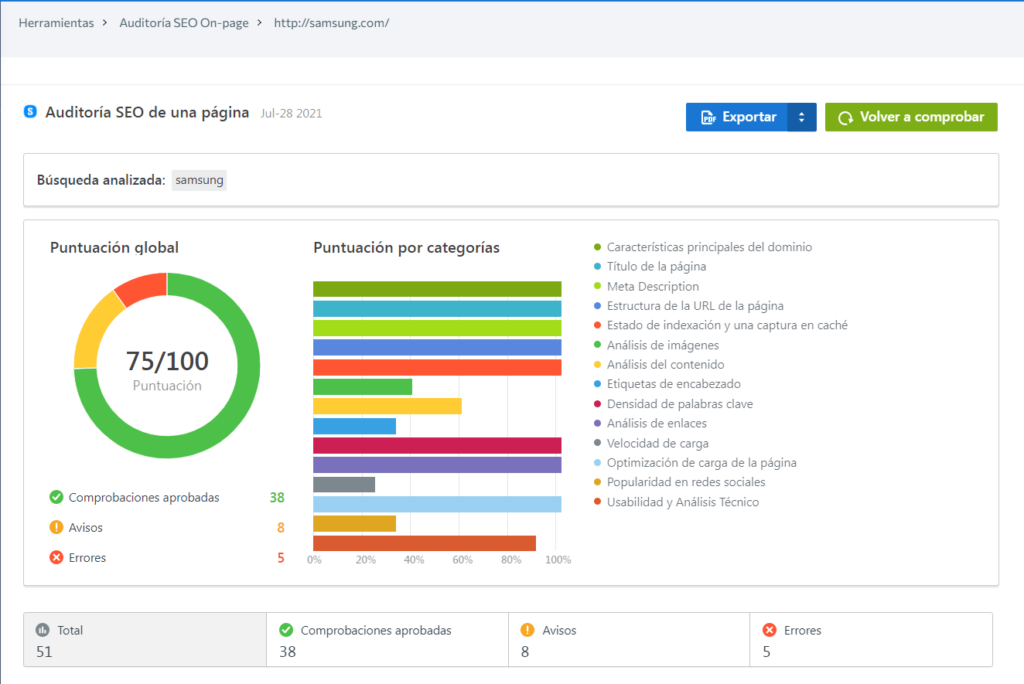Switch to the bottom Errores tab

tap(871, 640)
